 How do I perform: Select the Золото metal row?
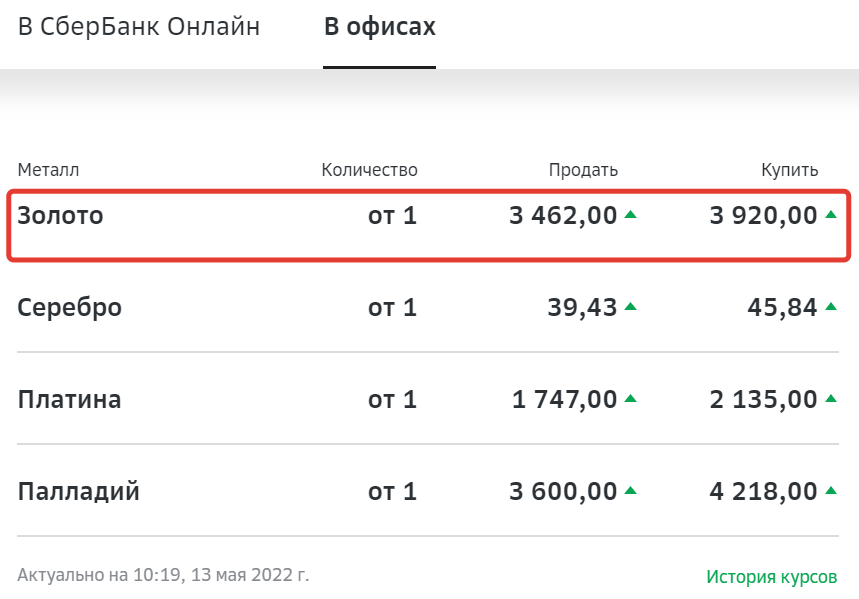[61, 215]
